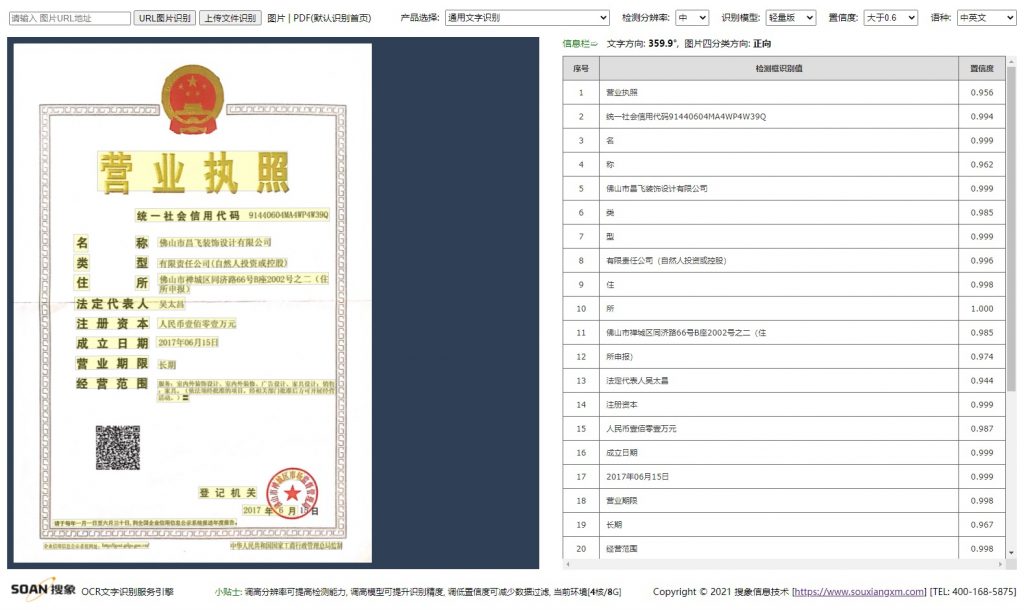Select the 佛山市禅城区同济路66号 address row

coord(784,333)
